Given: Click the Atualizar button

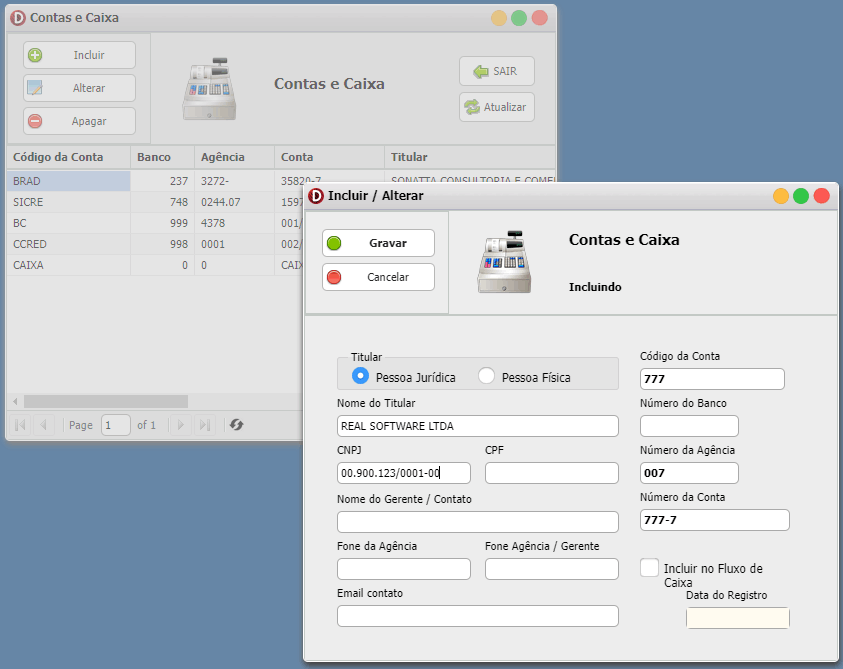Looking at the screenshot, I should point(496,107).
